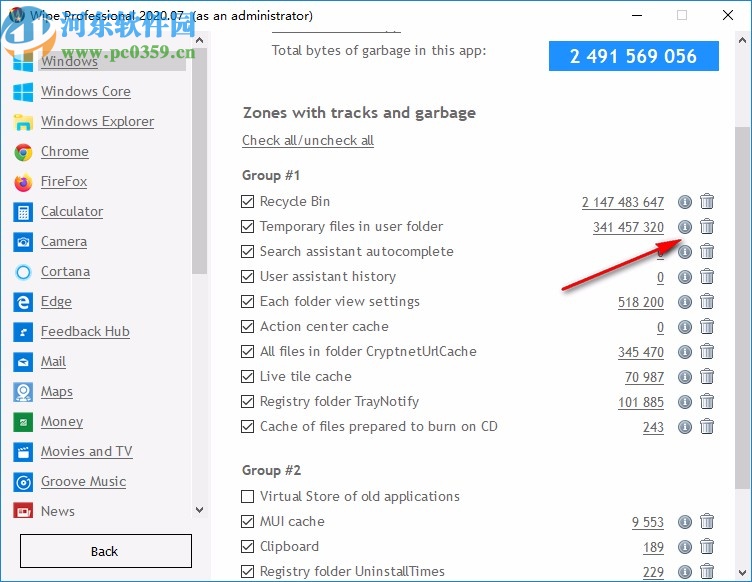This screenshot has height=582, width=752.
Task: Click trash icon for Temporary files in user folder
Action: tap(707, 226)
